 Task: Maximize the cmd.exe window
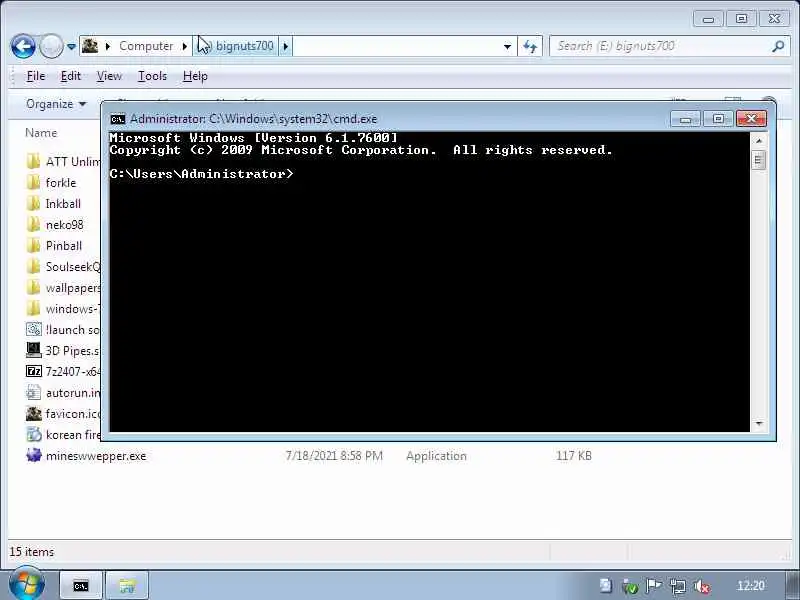(718, 119)
